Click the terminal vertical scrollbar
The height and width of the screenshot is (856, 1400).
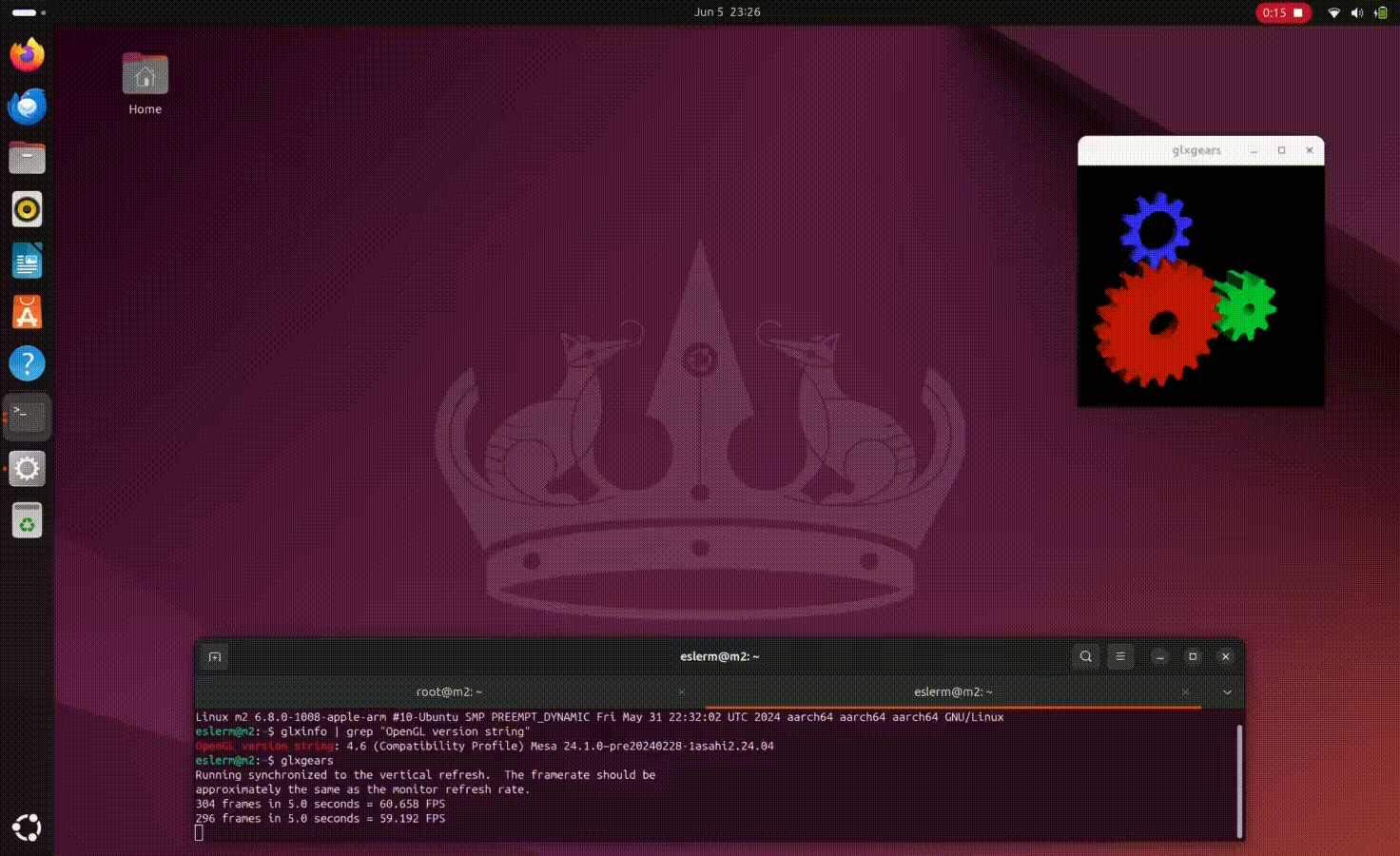pos(1239,780)
